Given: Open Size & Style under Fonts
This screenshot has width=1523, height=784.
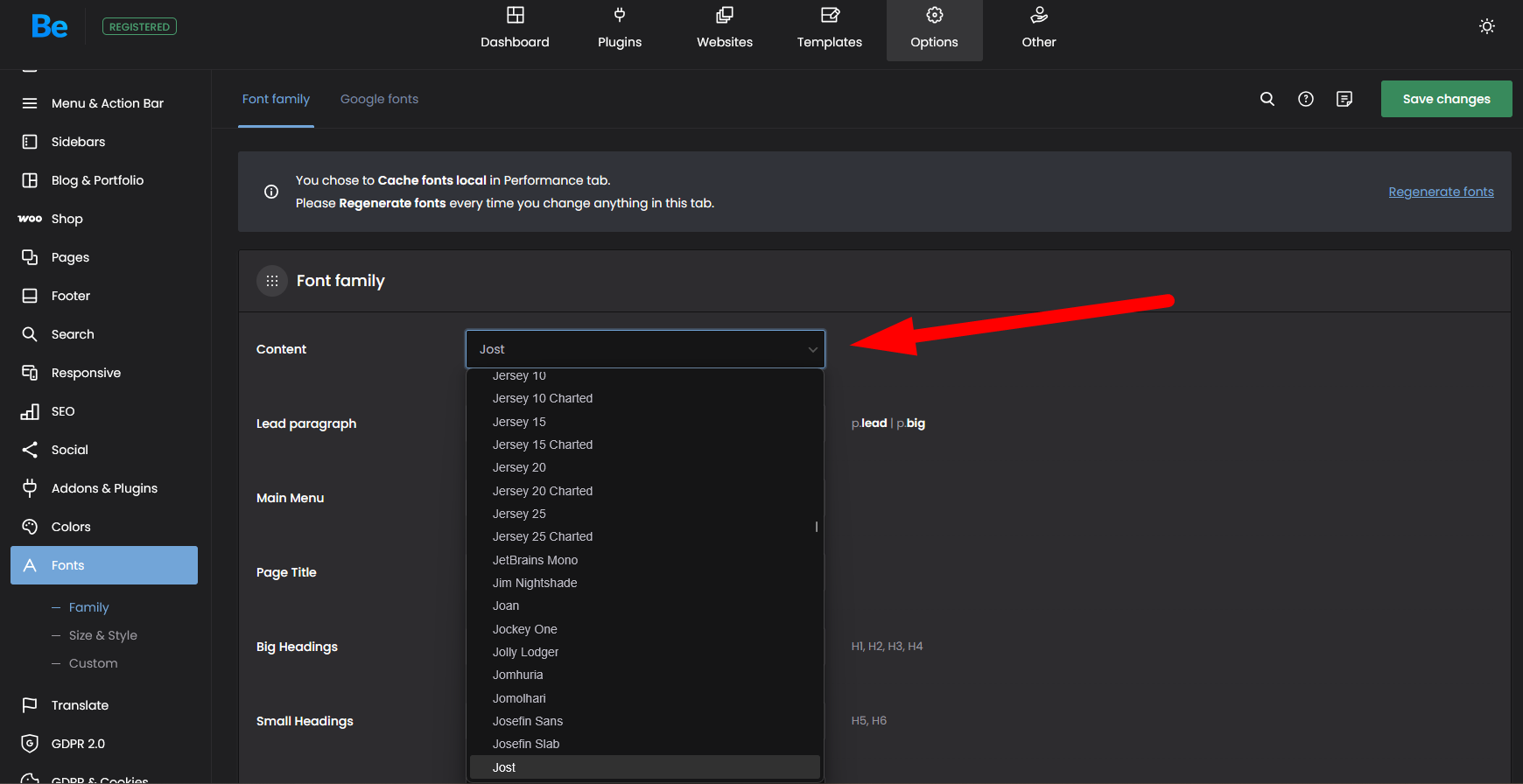Looking at the screenshot, I should coord(102,635).
